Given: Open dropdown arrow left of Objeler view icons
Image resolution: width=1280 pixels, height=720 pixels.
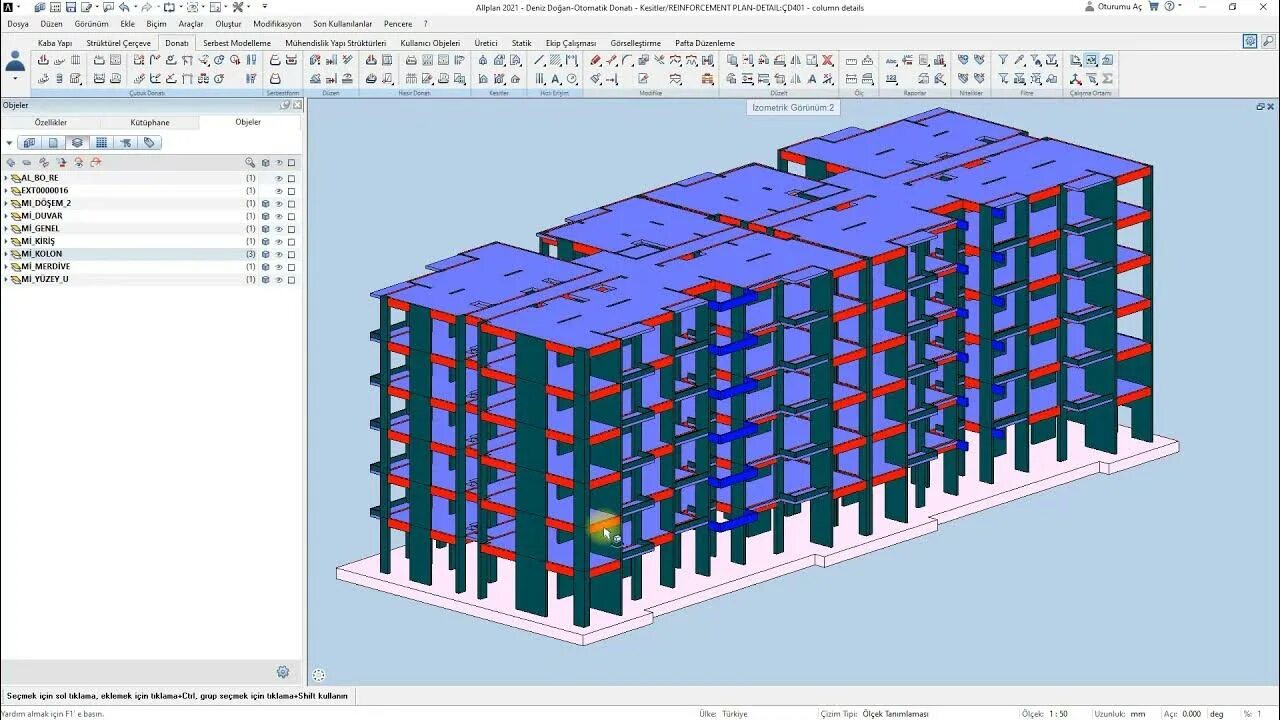Looking at the screenshot, I should tap(9, 143).
